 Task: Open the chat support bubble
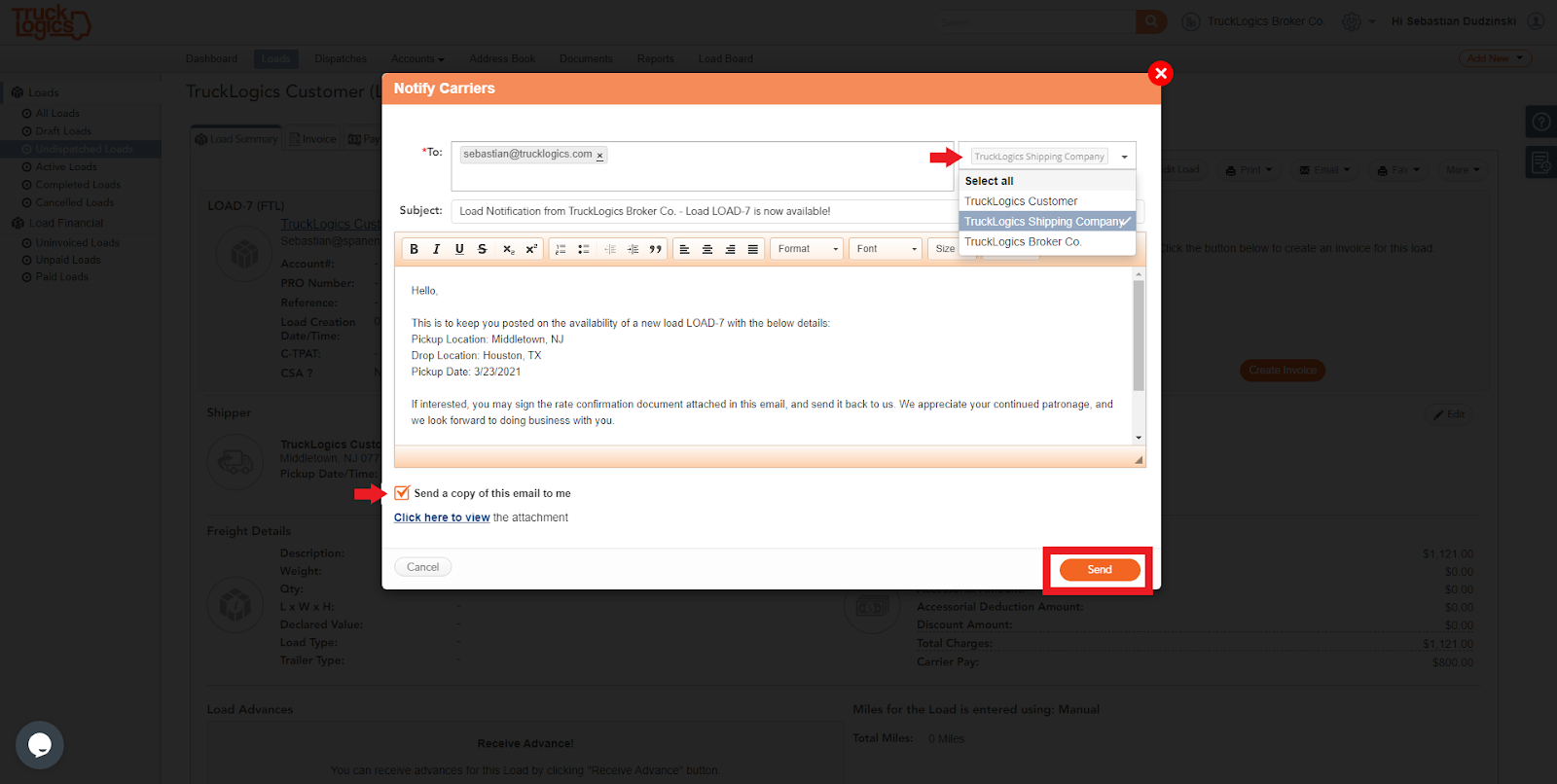(x=40, y=745)
